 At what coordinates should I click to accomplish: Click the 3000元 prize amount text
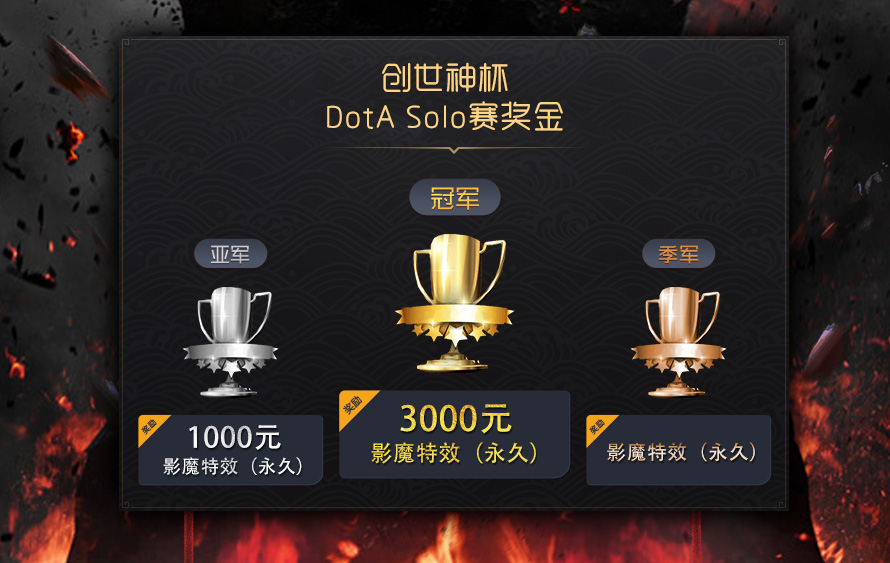coord(455,419)
